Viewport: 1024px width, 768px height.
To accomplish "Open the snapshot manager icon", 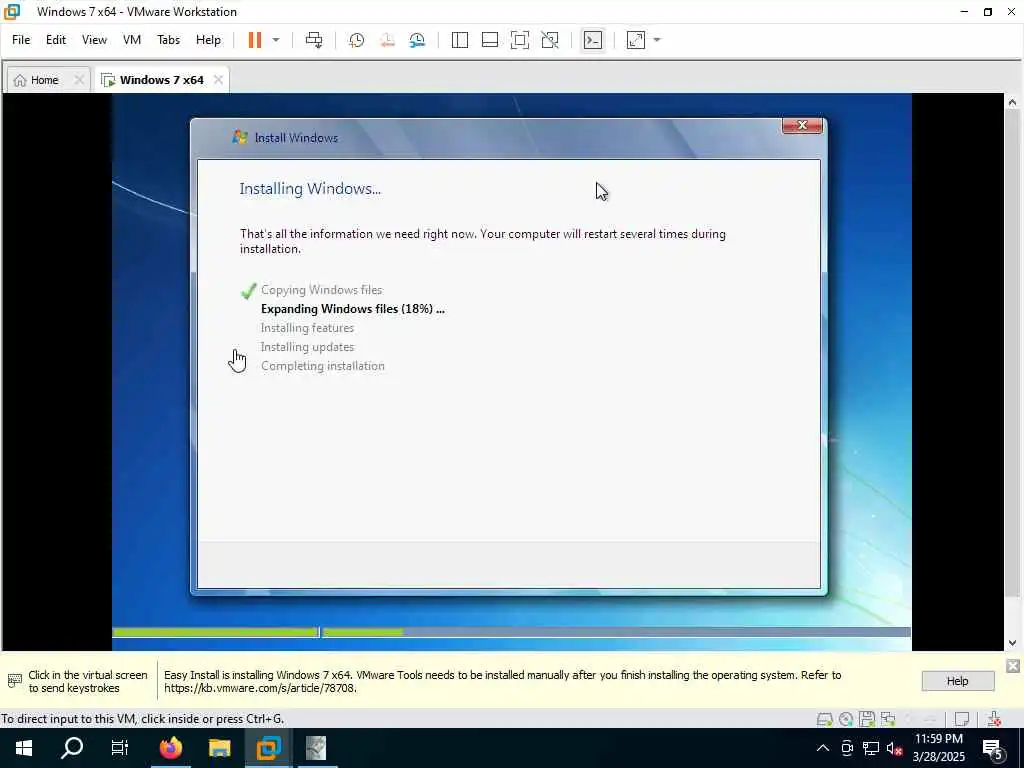I will click(x=417, y=40).
